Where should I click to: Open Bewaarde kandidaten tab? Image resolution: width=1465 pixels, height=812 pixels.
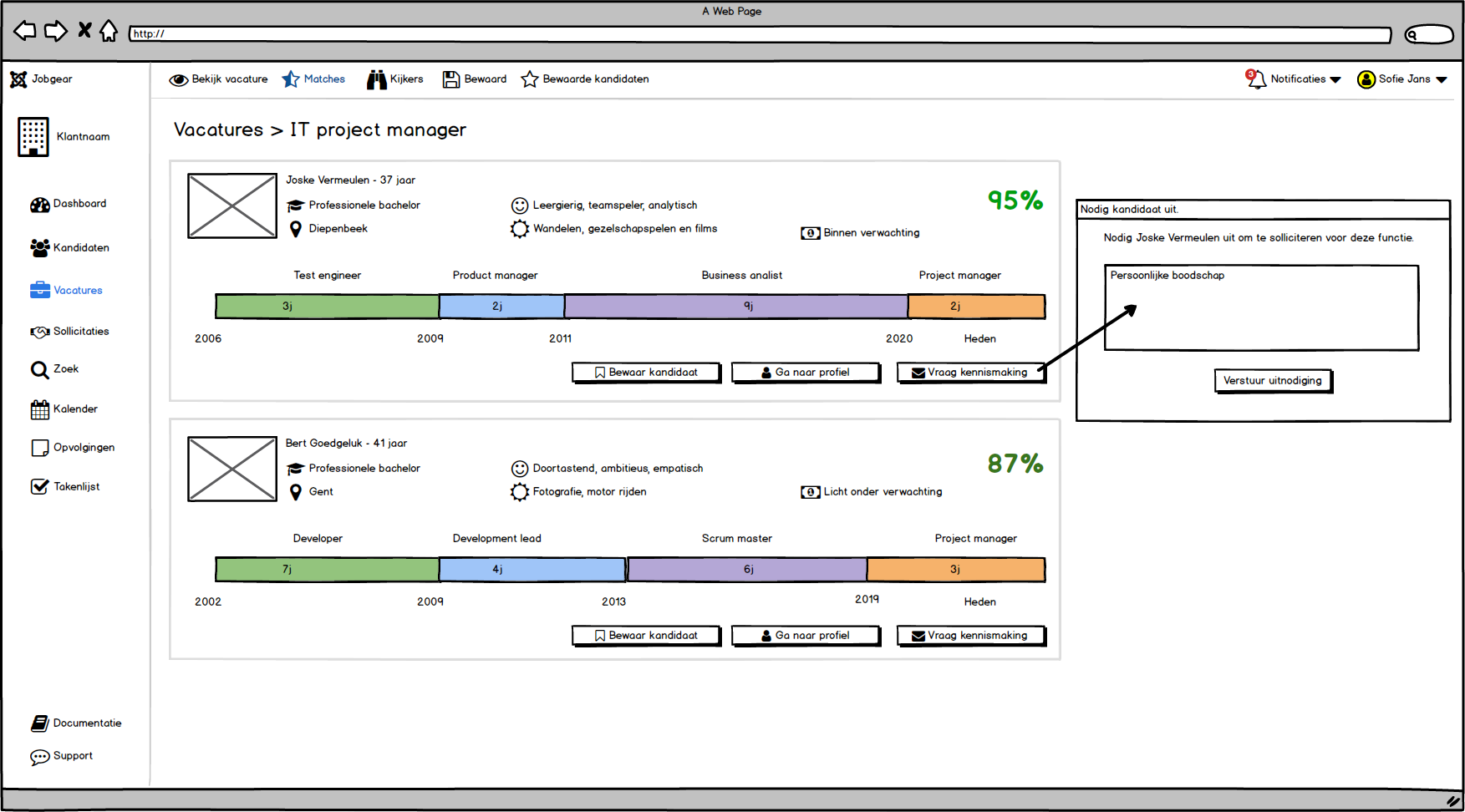click(585, 79)
